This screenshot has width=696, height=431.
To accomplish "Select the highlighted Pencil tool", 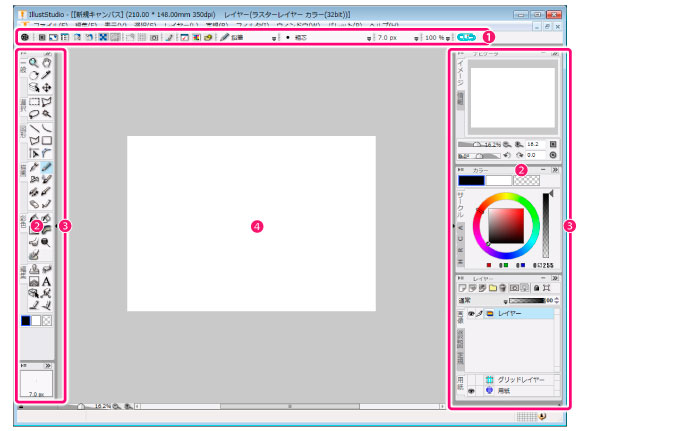I will 47,167.
